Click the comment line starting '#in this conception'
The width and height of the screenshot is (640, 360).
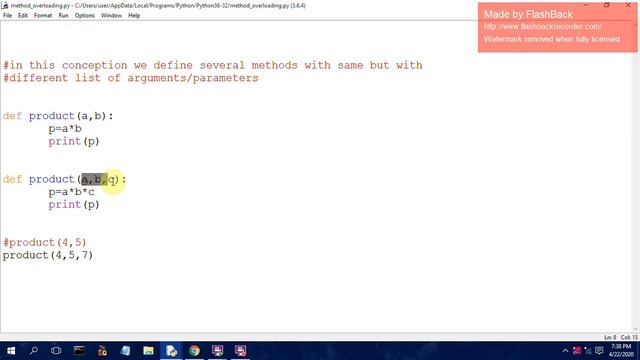point(213,65)
